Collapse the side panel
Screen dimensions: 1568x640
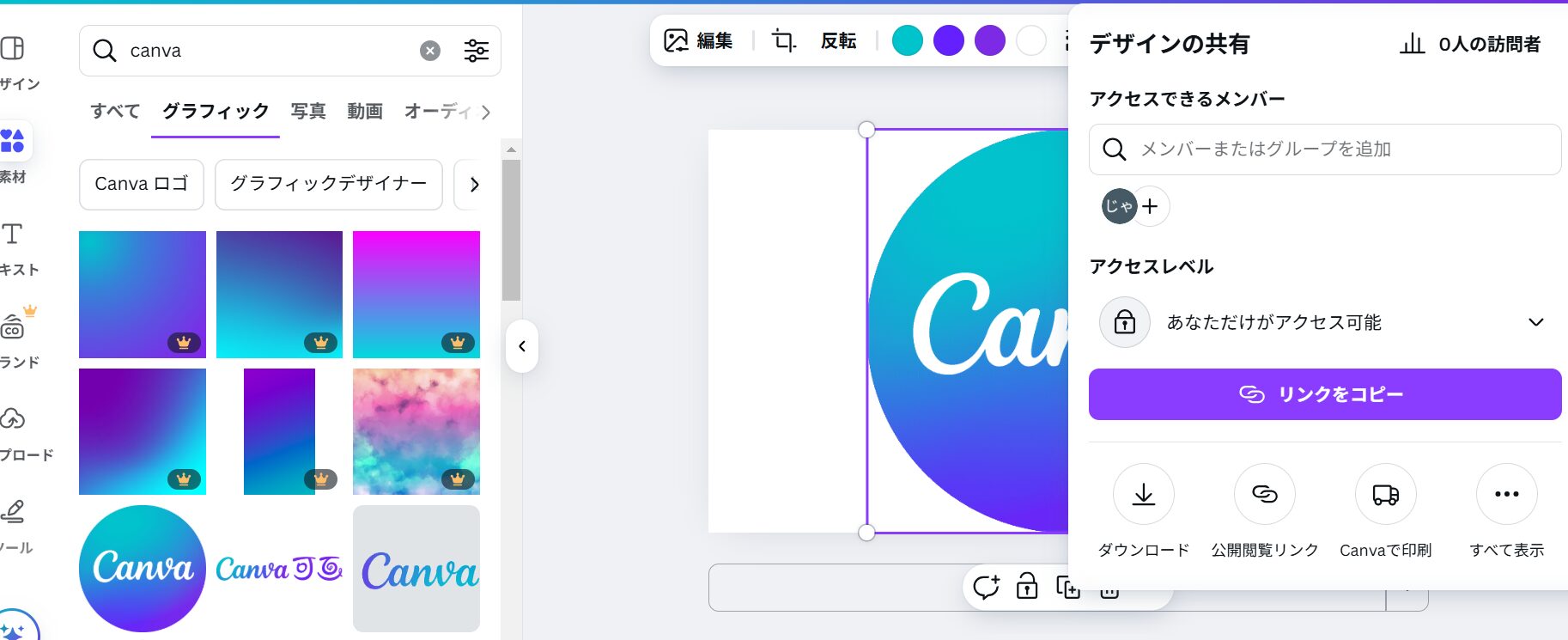pos(522,346)
